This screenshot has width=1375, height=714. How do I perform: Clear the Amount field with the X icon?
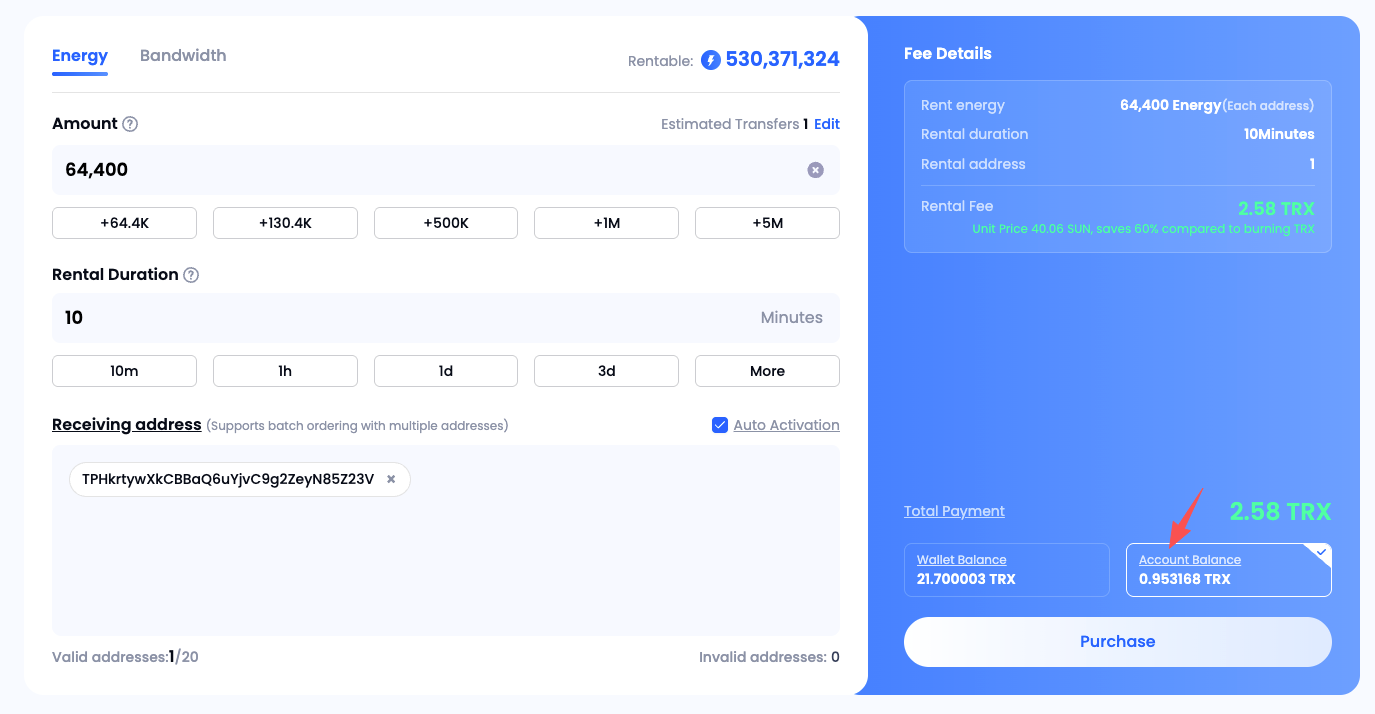pyautogui.click(x=816, y=170)
